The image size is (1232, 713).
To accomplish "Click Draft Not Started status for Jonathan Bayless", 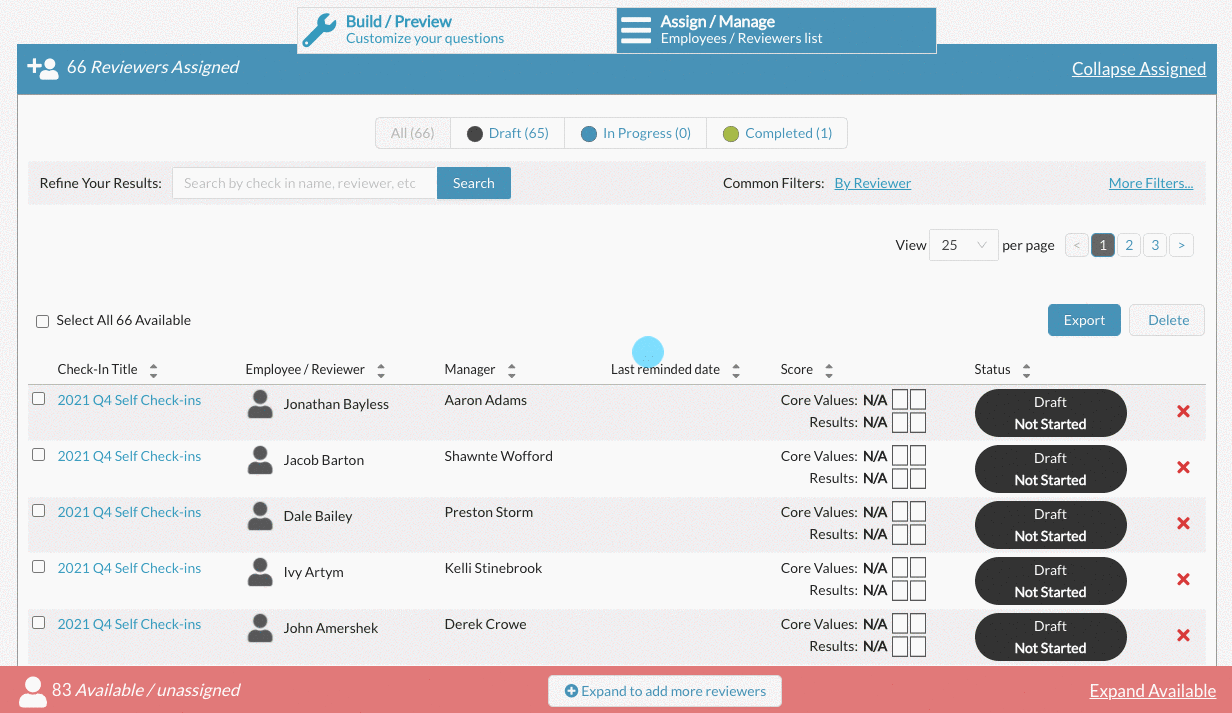I will [x=1051, y=413].
